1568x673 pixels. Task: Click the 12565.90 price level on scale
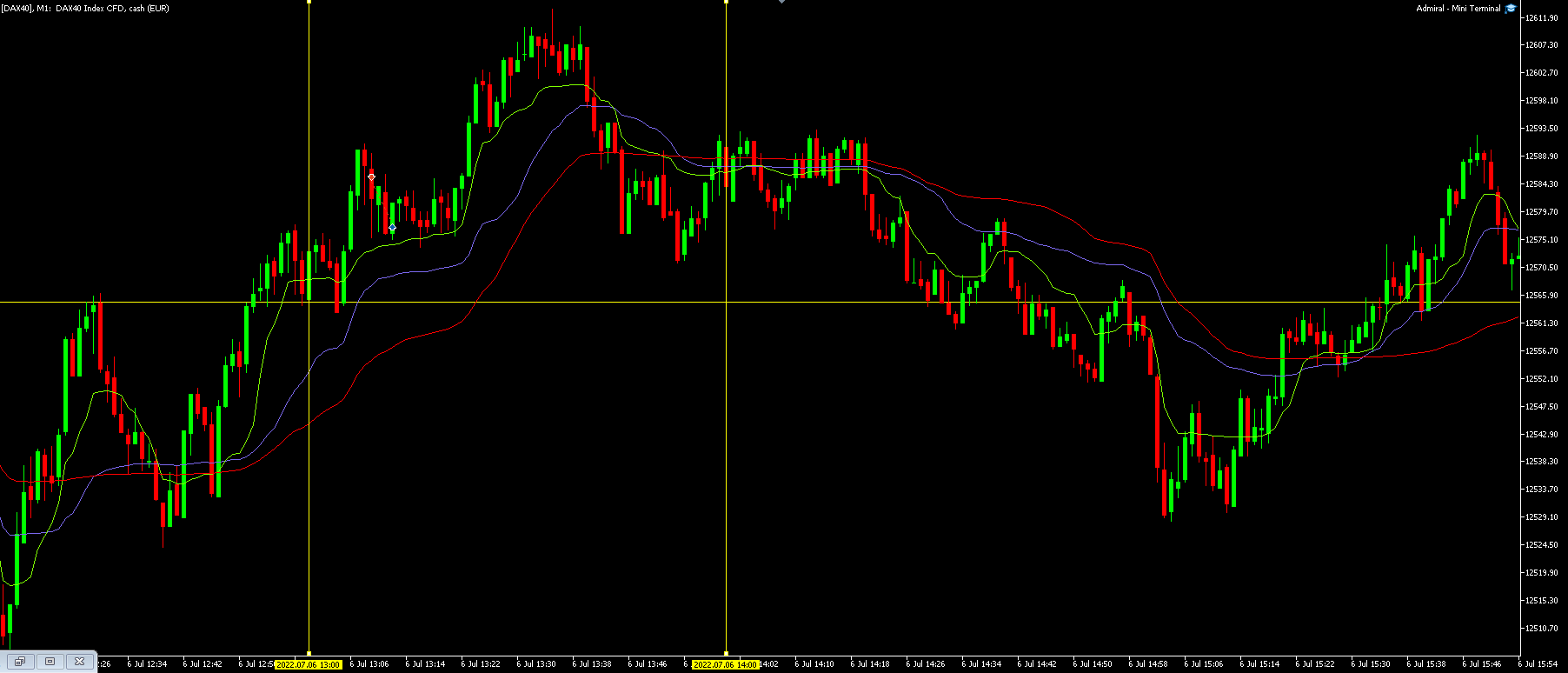(1541, 296)
